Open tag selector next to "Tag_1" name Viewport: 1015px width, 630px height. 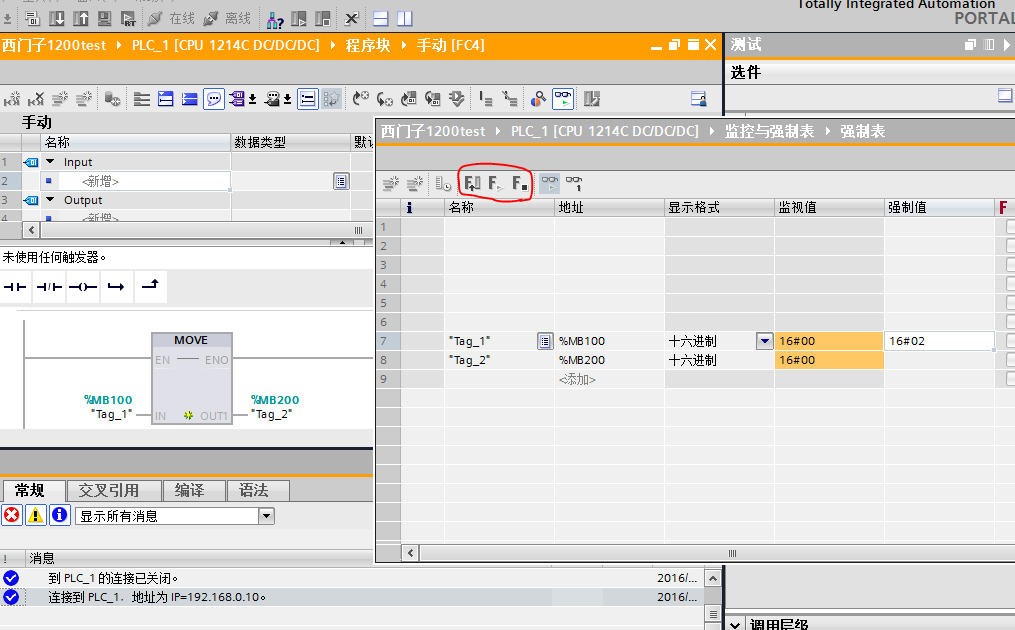coord(545,341)
